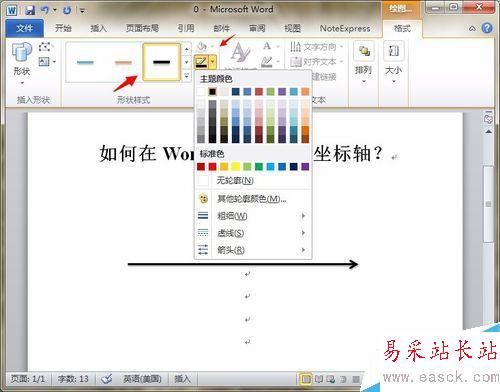Click the Shape Fill paint bucket icon

(x=202, y=47)
